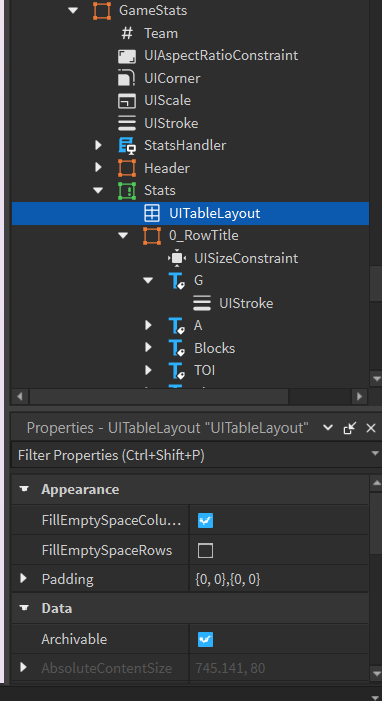The image size is (382, 701).
Task: Select the UIScale item
Action: pyautogui.click(x=167, y=101)
